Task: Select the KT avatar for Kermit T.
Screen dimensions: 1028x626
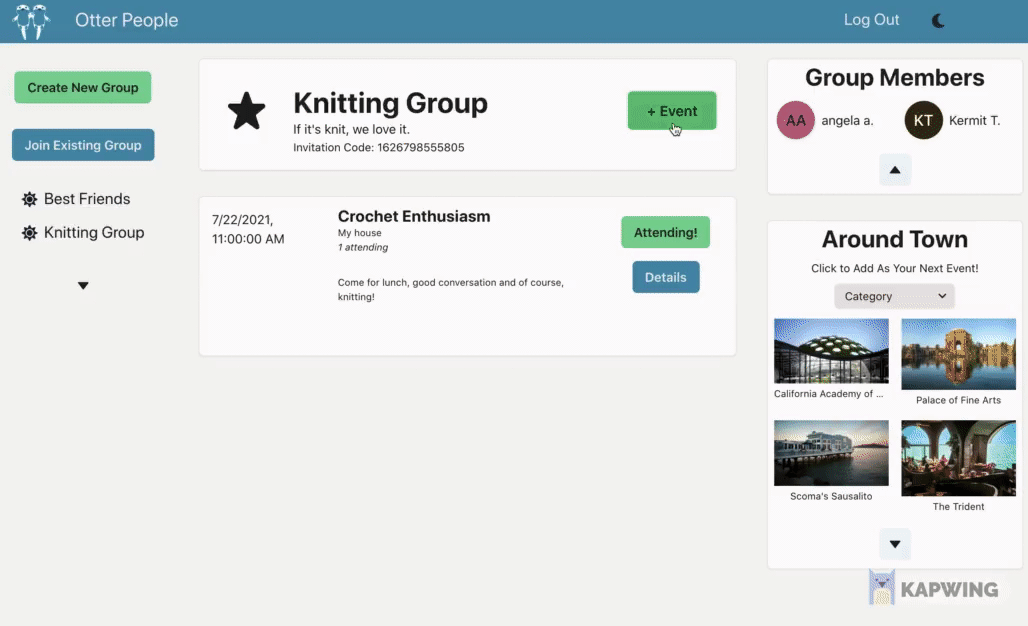Action: (x=923, y=120)
